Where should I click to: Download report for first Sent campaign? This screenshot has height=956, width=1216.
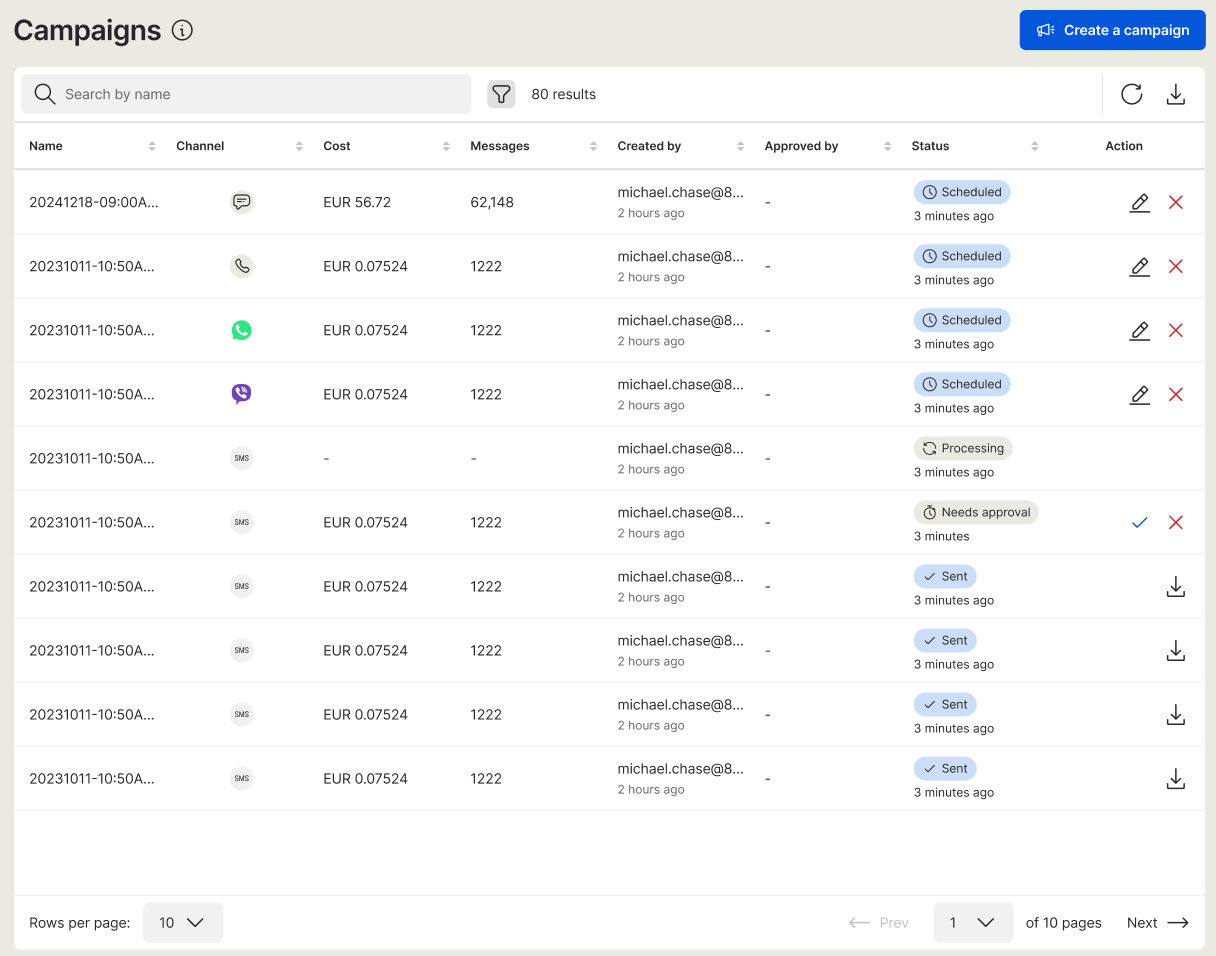(x=1176, y=587)
